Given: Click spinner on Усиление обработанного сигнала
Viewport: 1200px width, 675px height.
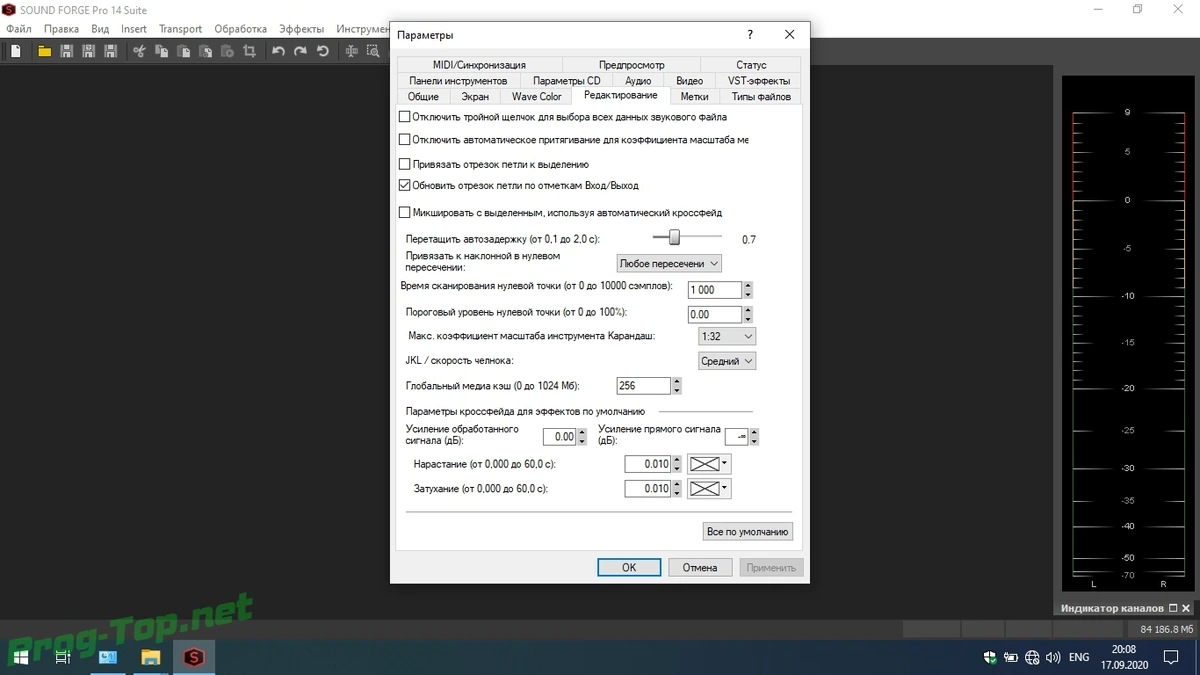Looking at the screenshot, I should tap(582, 437).
